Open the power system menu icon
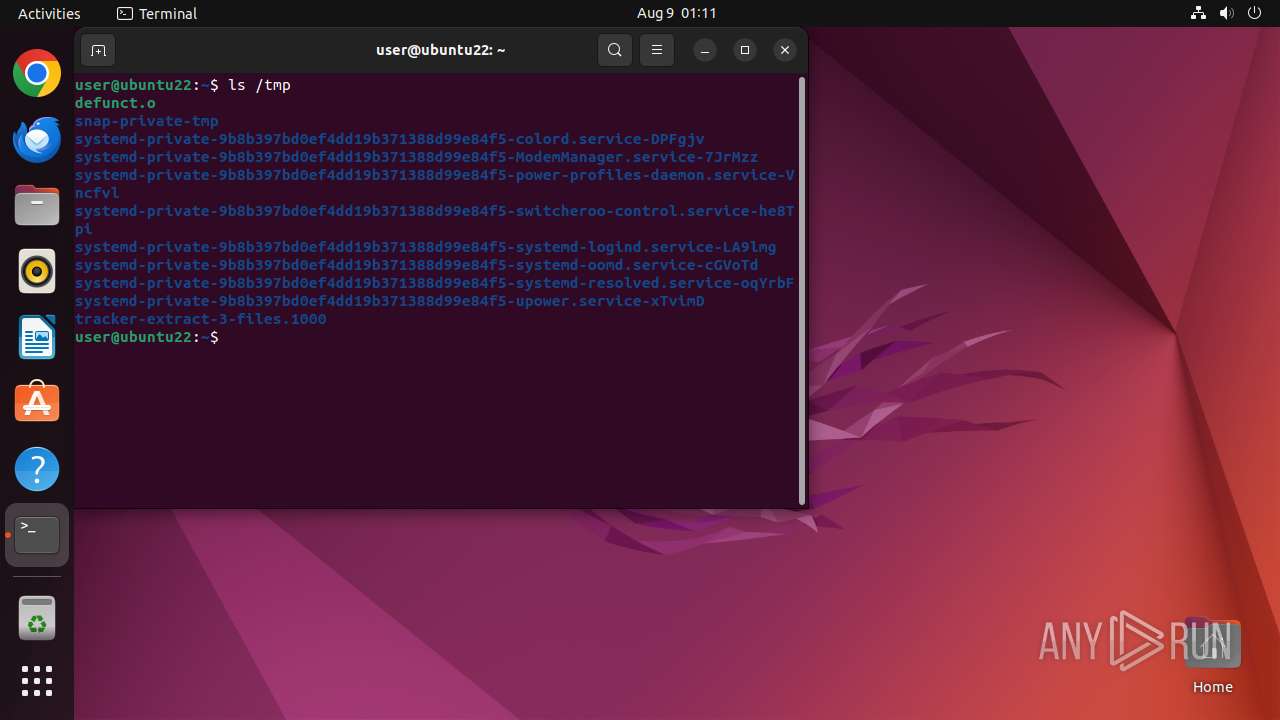1280x720 pixels. pos(1255,13)
